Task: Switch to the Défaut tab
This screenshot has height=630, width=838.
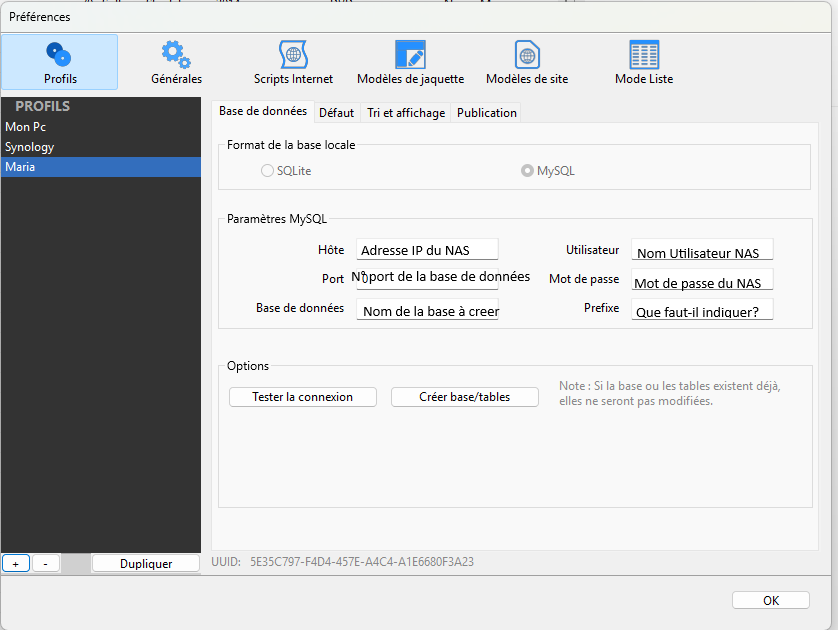Action: tap(337, 113)
